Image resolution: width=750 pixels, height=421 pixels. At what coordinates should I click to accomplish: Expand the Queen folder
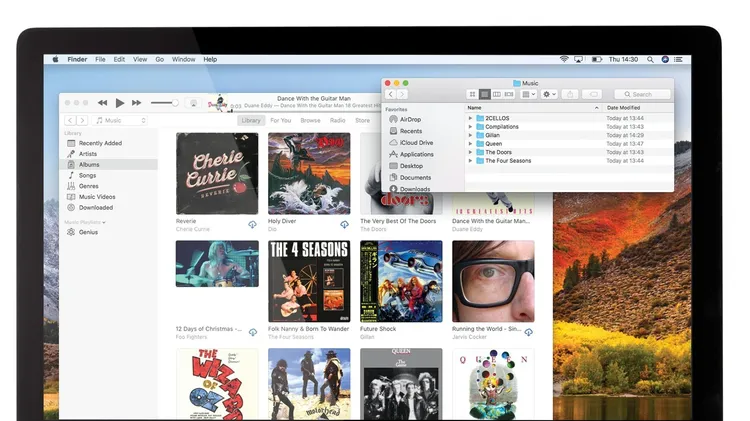[470, 144]
